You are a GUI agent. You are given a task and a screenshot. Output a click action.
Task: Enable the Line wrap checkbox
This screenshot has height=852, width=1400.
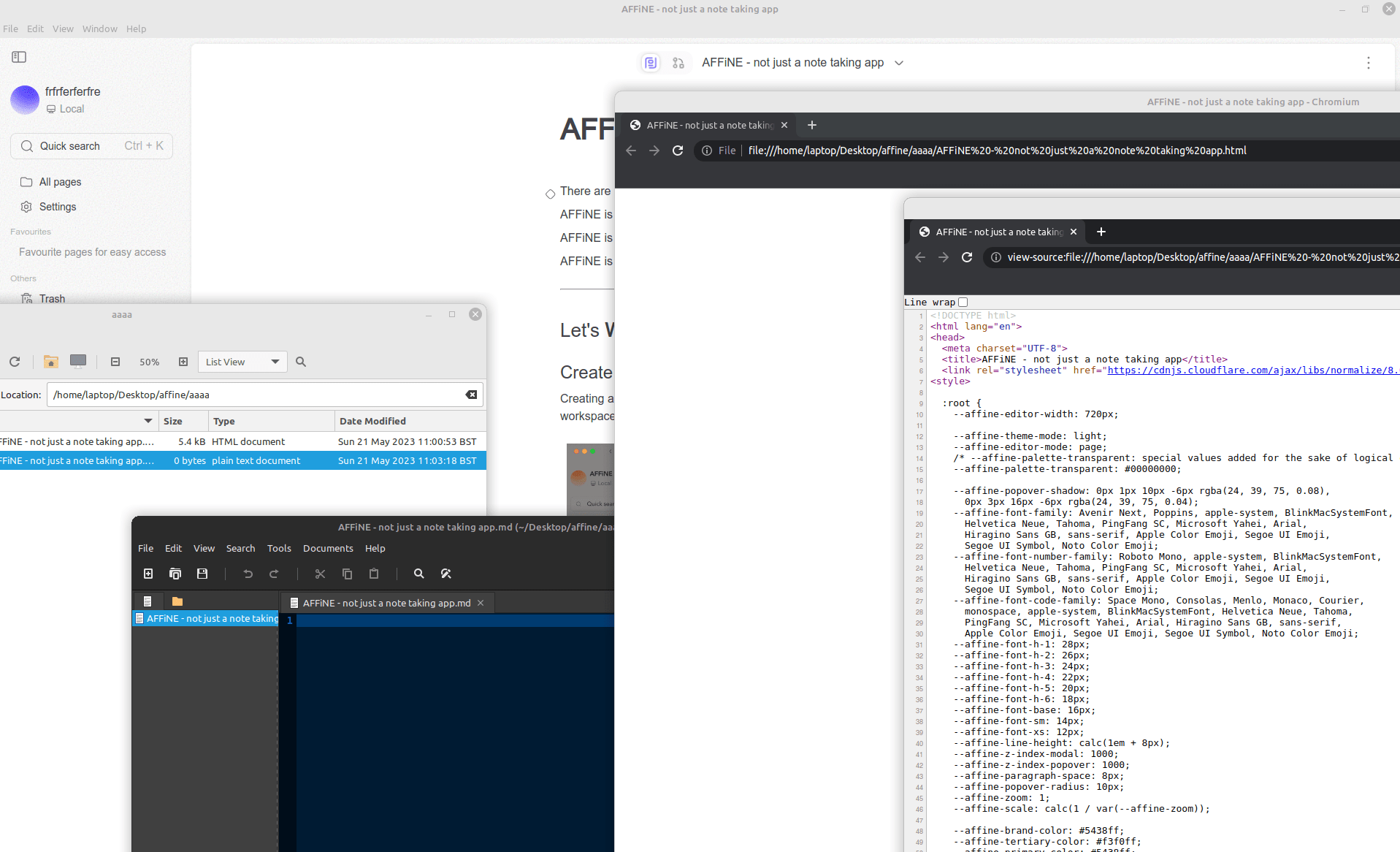(x=963, y=302)
